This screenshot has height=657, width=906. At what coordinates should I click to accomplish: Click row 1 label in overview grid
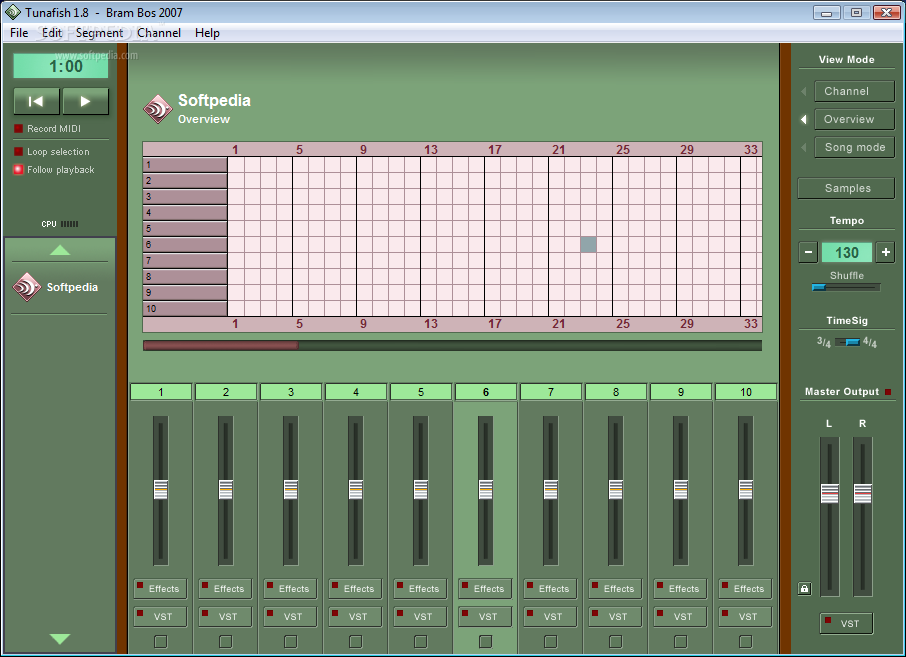pos(185,165)
